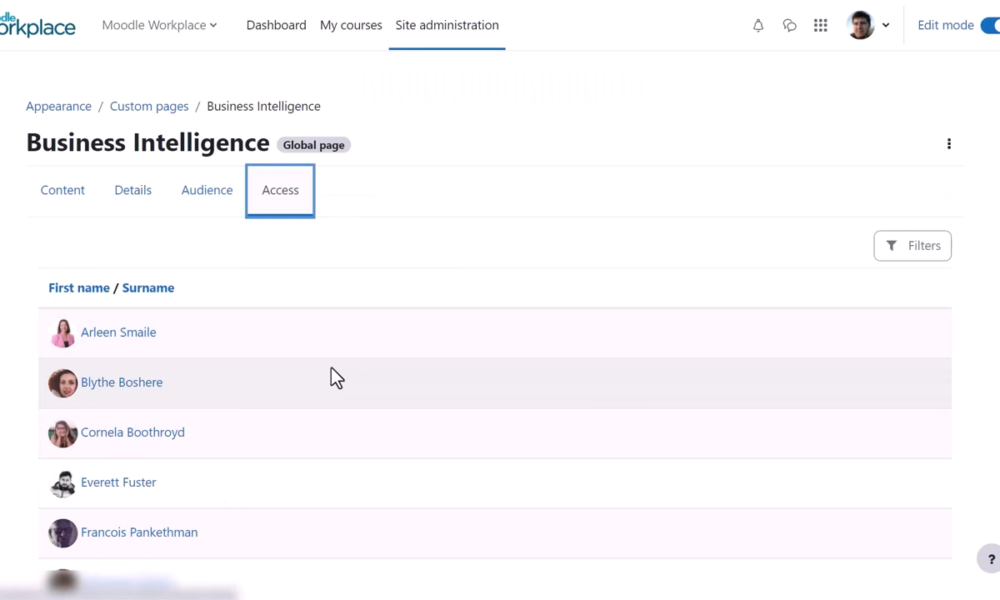Open the grid launcher icon
The height and width of the screenshot is (600, 1000).
[x=820, y=26]
